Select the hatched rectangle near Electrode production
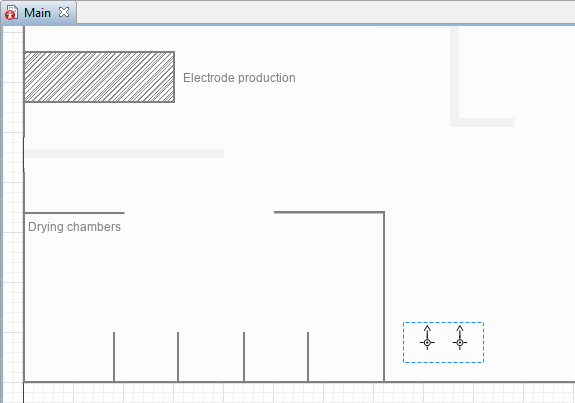The width and height of the screenshot is (575, 403). pos(99,77)
